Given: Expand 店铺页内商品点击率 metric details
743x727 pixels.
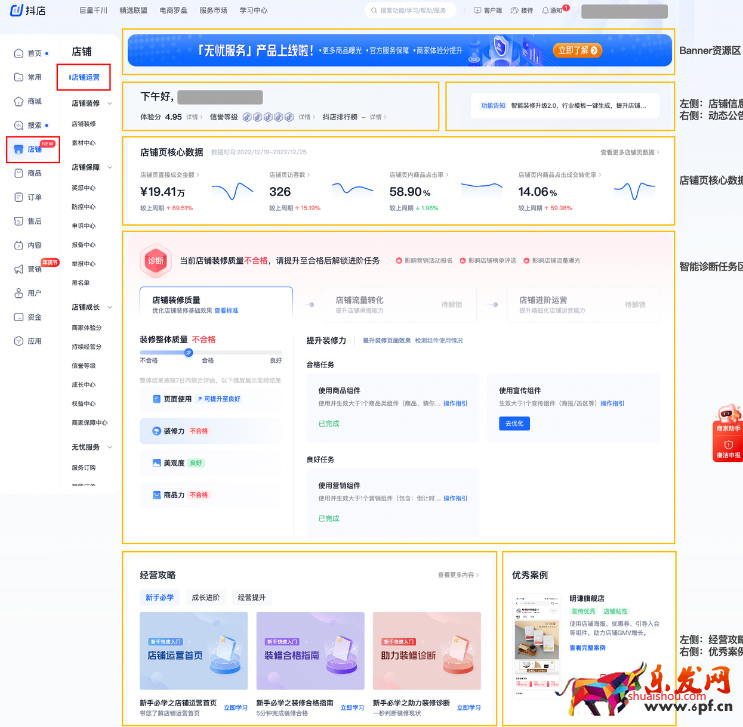Looking at the screenshot, I should (419, 175).
